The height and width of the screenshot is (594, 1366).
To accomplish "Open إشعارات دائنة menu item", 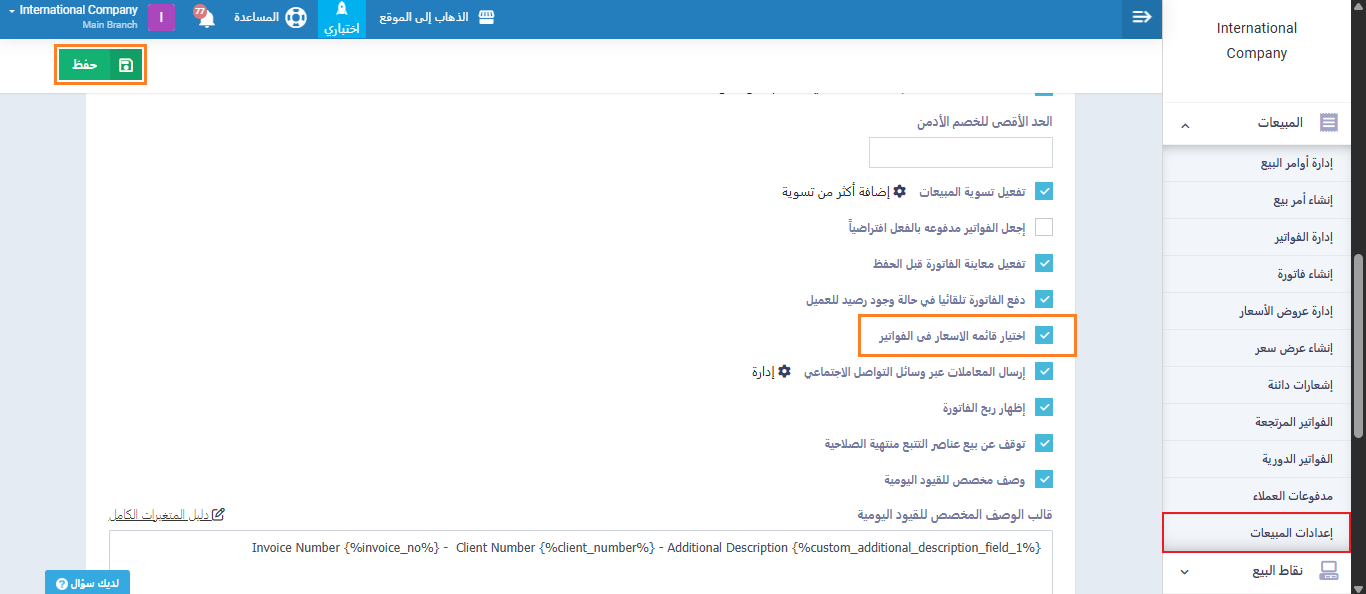I will coord(1257,385).
